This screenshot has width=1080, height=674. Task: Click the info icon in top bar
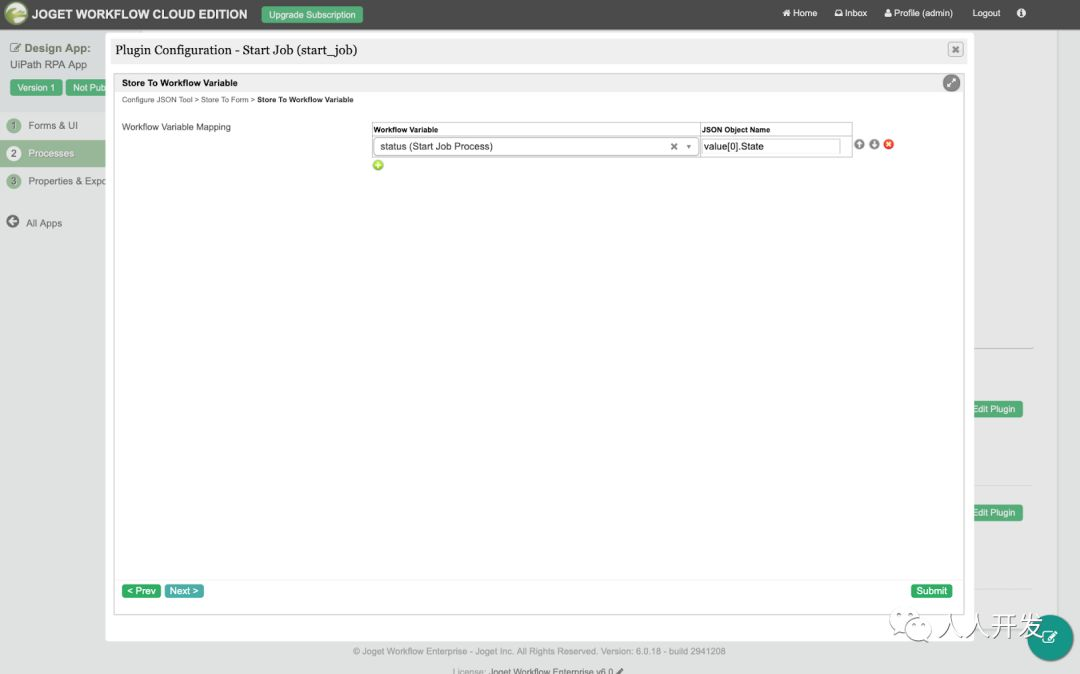pos(1021,13)
